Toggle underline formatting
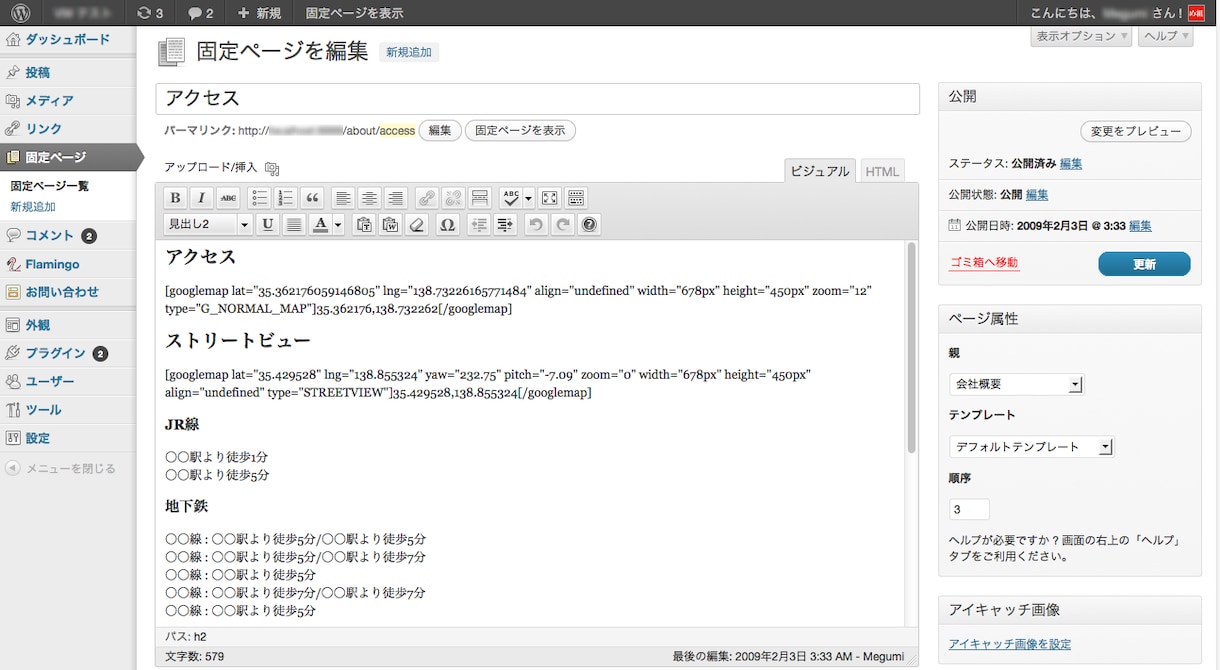Image resolution: width=1220 pixels, height=670 pixels. 268,225
